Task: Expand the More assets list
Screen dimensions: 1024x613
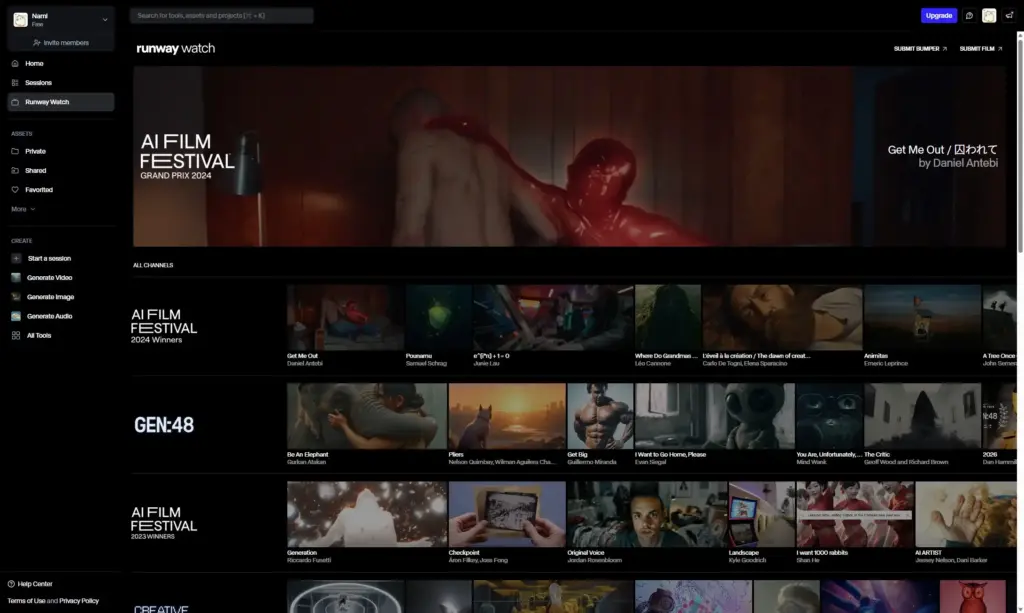Action: (23, 210)
